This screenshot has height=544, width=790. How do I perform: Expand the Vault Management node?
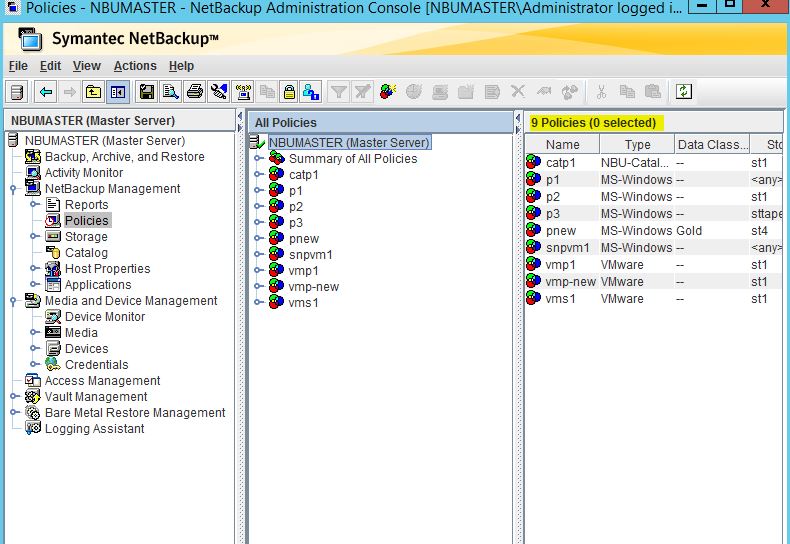[15, 396]
